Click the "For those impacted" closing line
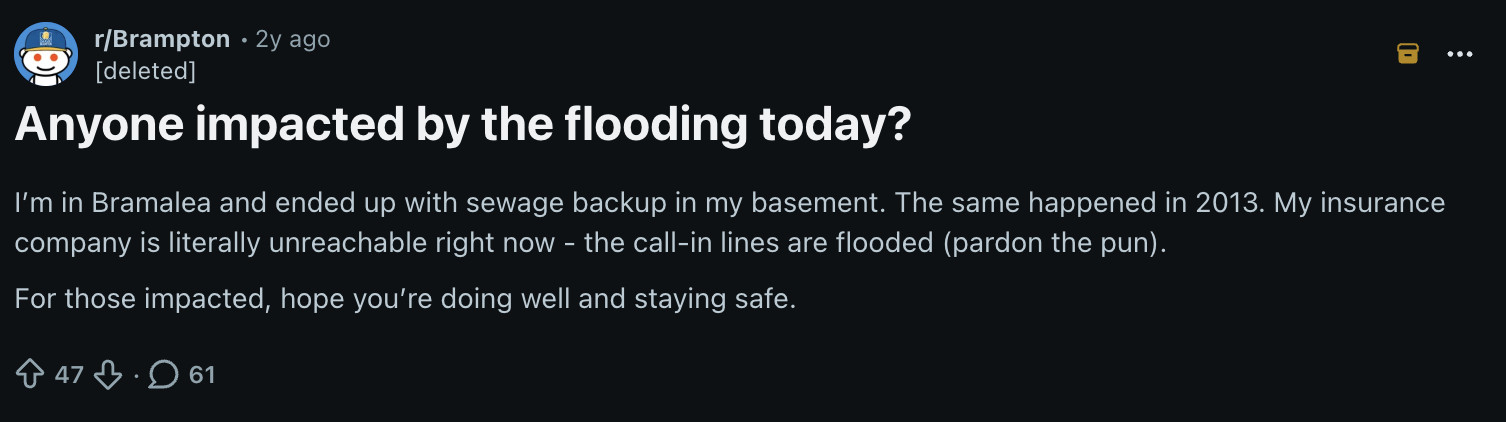This screenshot has width=1506, height=422. tap(405, 299)
